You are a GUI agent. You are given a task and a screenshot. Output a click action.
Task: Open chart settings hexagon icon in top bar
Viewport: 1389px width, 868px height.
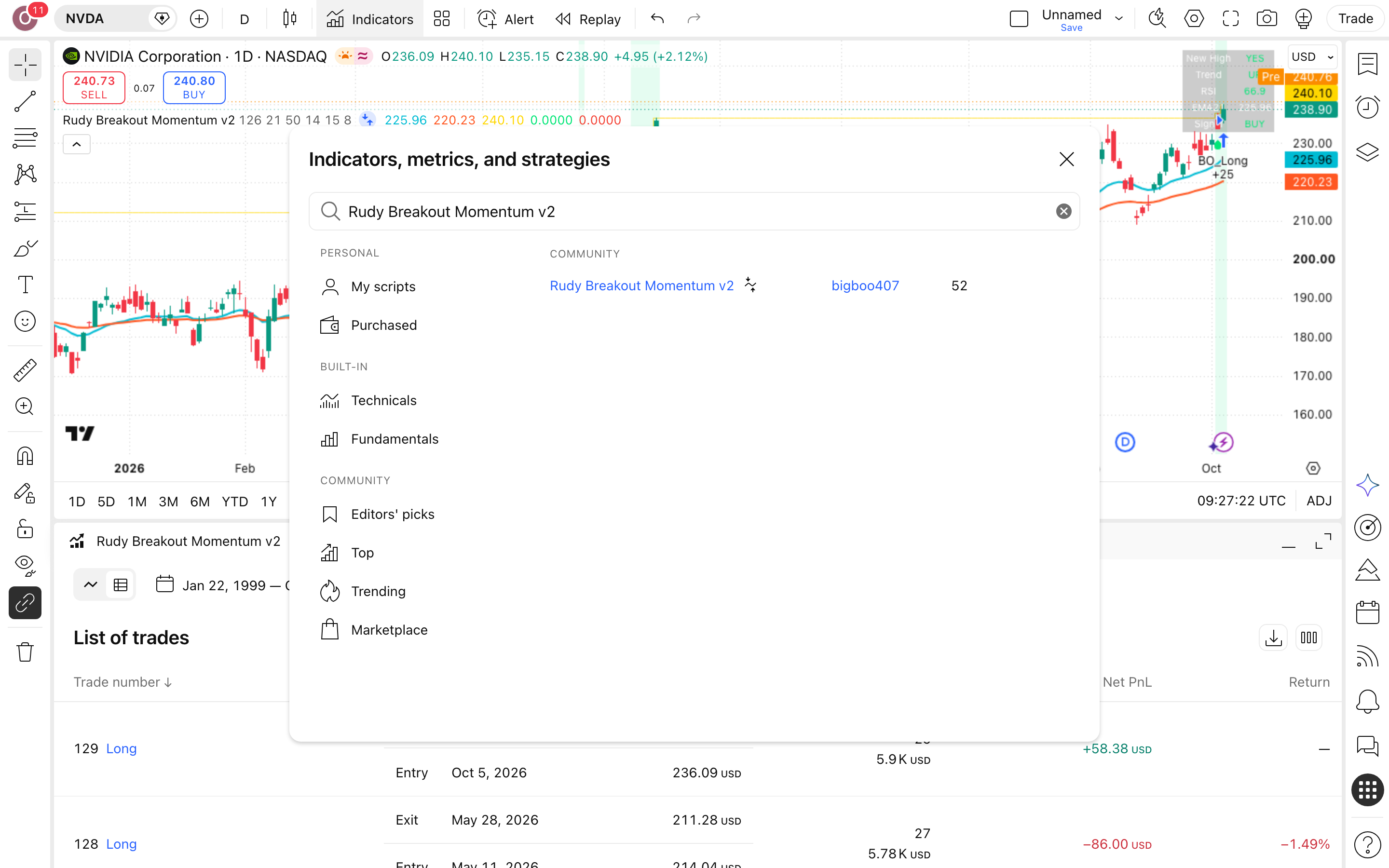(1194, 19)
